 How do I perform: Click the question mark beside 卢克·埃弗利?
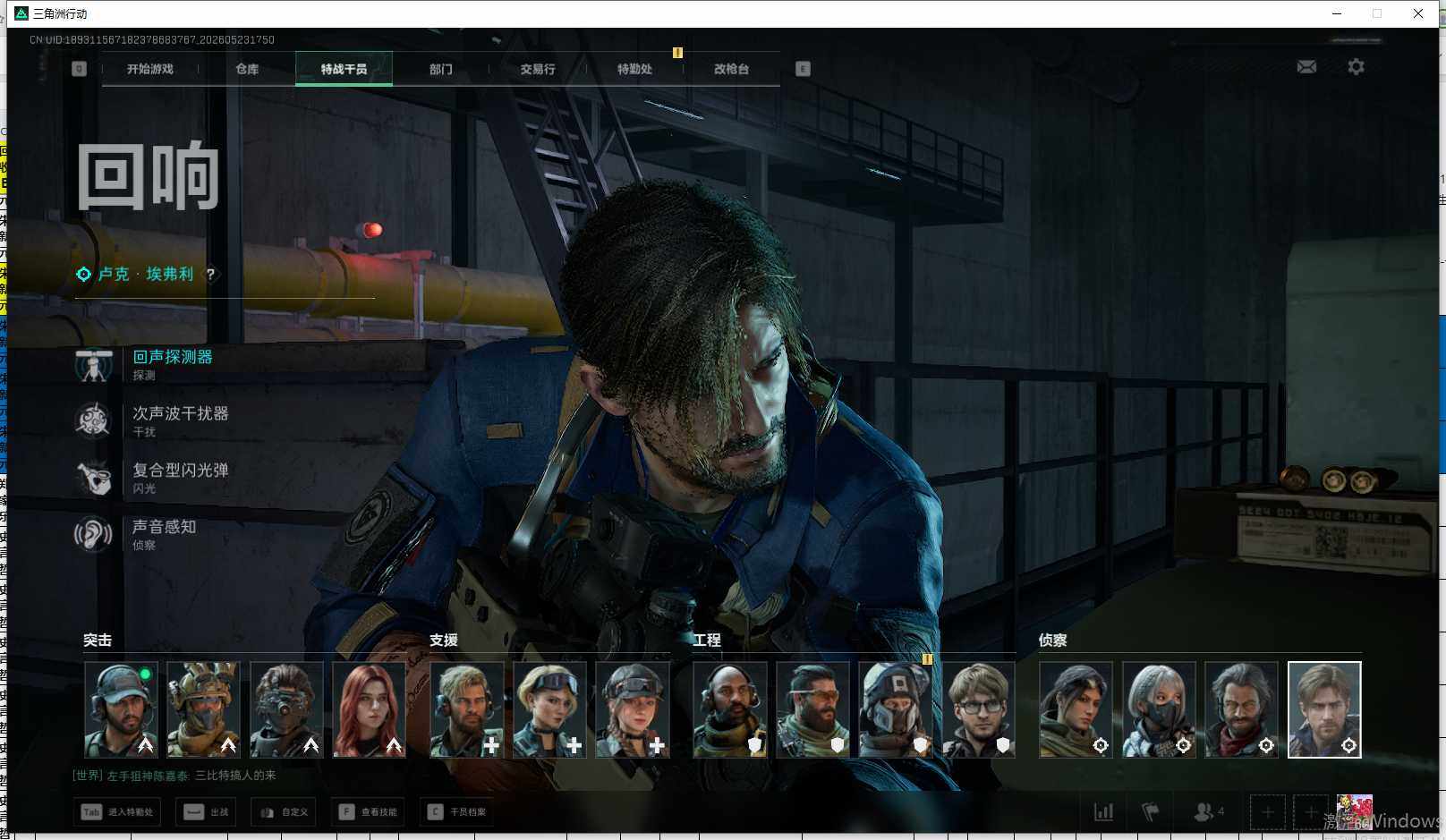coord(210,275)
